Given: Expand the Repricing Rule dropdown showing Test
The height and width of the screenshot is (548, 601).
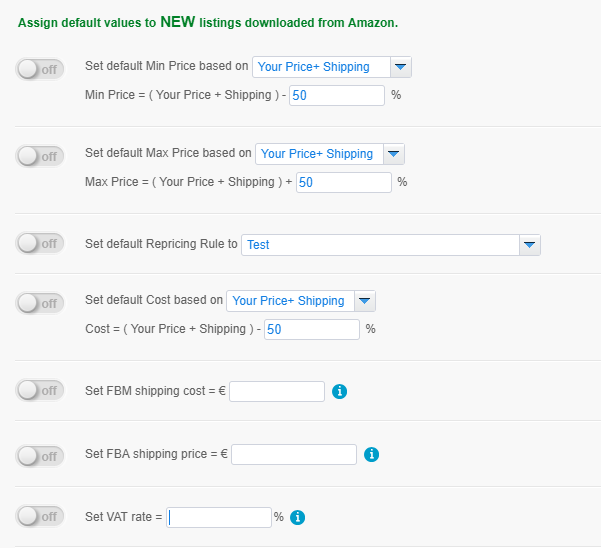Looking at the screenshot, I should pyautogui.click(x=391, y=245).
